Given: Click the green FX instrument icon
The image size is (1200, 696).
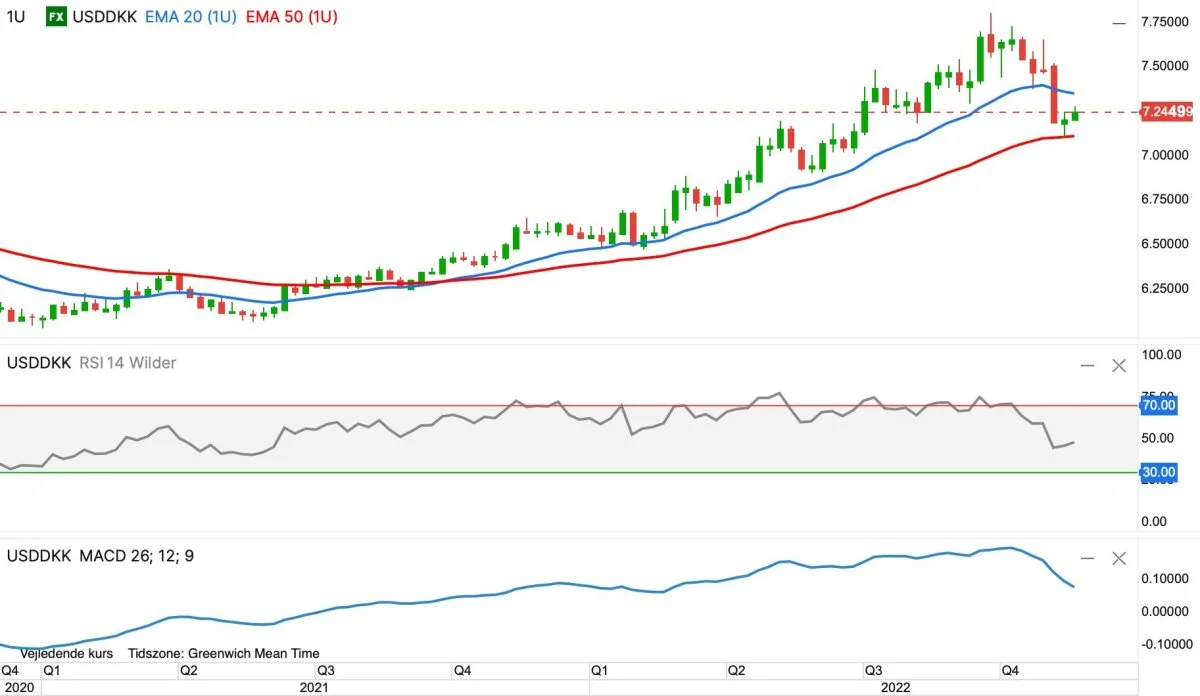Looking at the screenshot, I should coord(57,17).
